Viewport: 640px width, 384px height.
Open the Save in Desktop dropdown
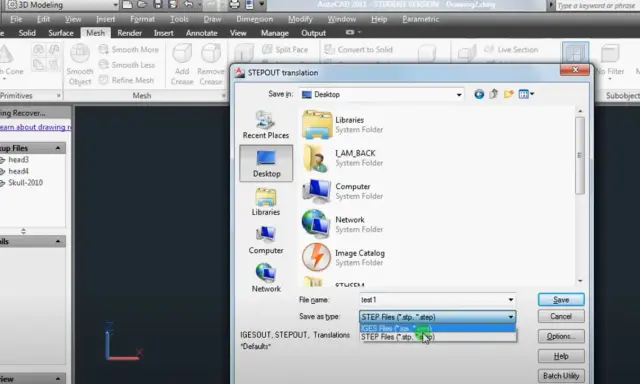[381, 94]
